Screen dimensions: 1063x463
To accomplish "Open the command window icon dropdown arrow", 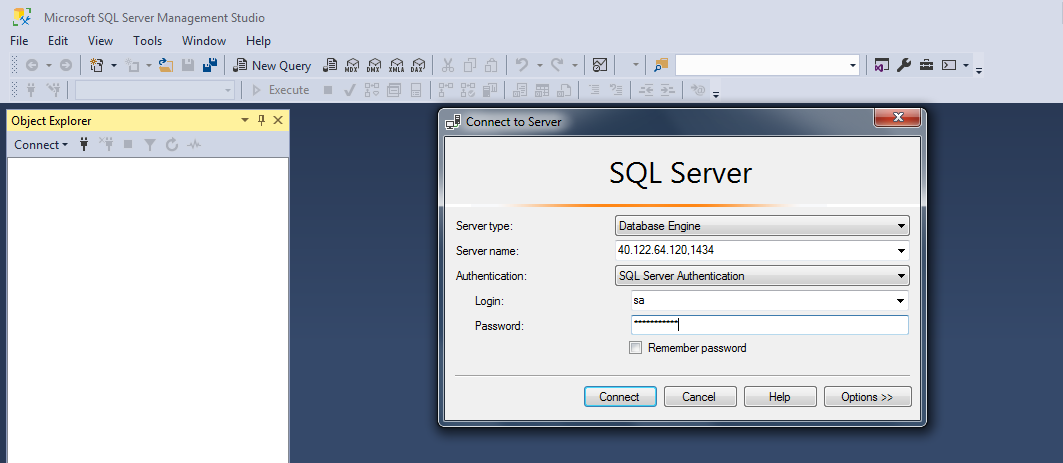I will 966,65.
